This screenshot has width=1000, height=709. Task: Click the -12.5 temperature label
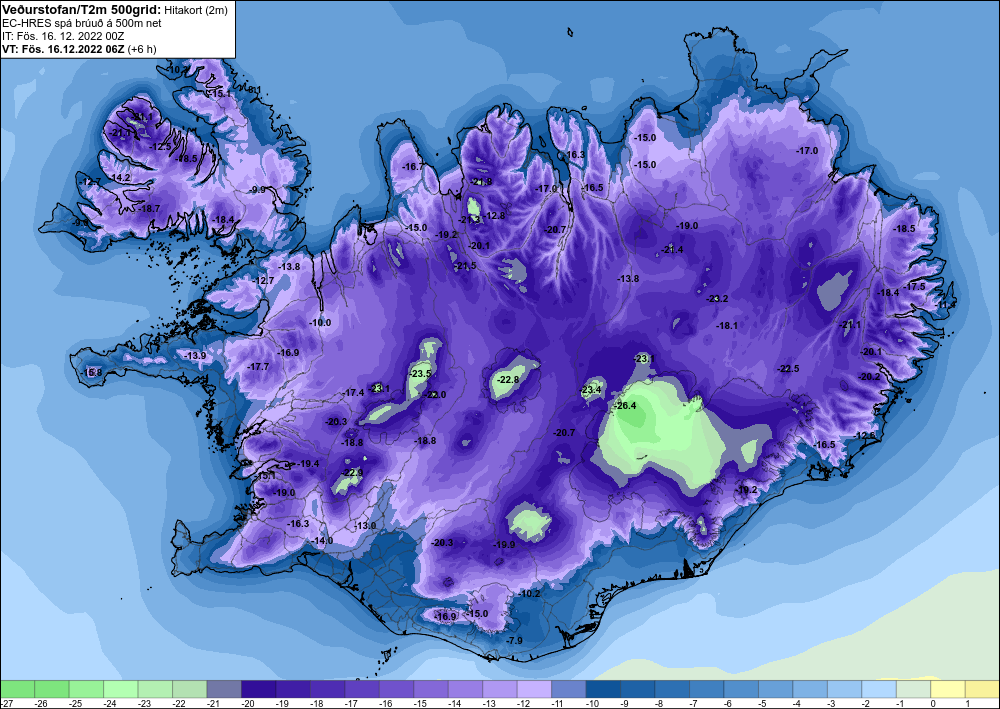pyautogui.click(x=161, y=147)
